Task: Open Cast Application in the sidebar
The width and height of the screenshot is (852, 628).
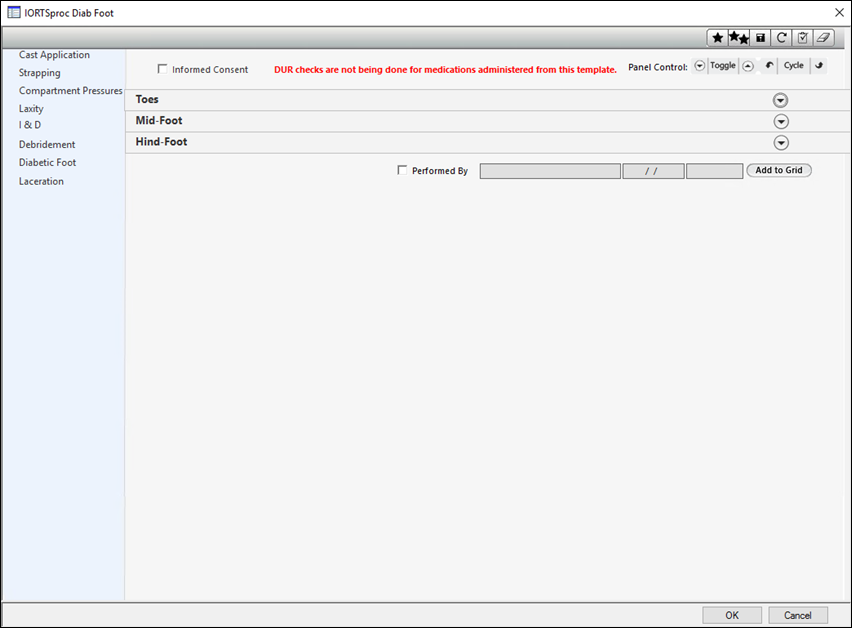Action: 54,55
